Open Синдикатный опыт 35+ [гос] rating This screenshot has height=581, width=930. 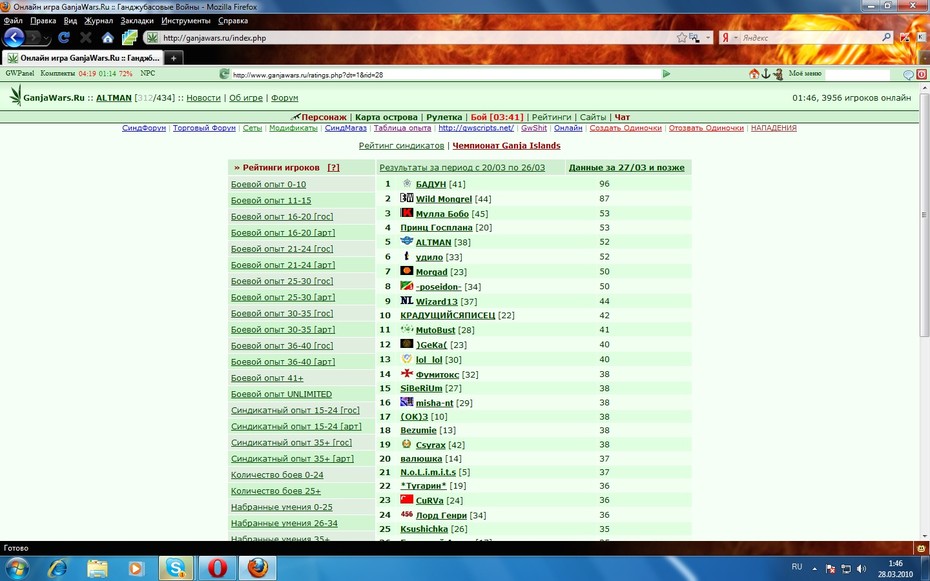(291, 442)
